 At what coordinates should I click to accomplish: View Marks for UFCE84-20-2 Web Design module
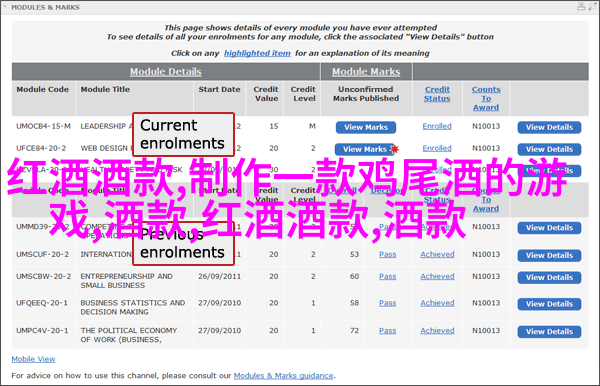click(365, 149)
